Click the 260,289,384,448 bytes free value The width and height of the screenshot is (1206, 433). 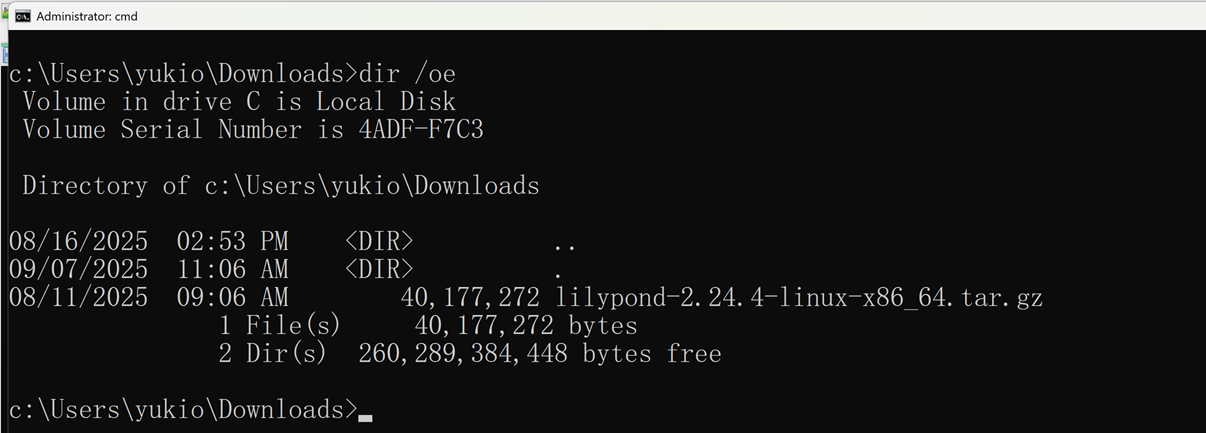pos(540,353)
